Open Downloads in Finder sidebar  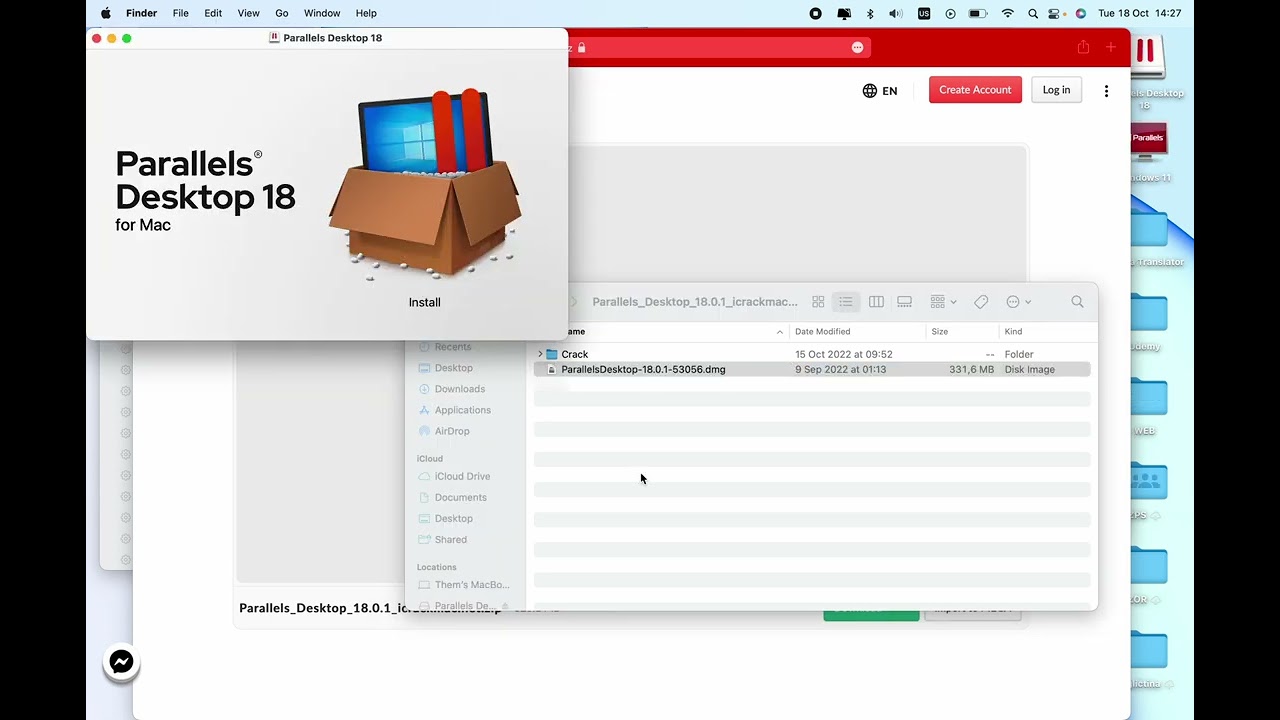click(460, 389)
